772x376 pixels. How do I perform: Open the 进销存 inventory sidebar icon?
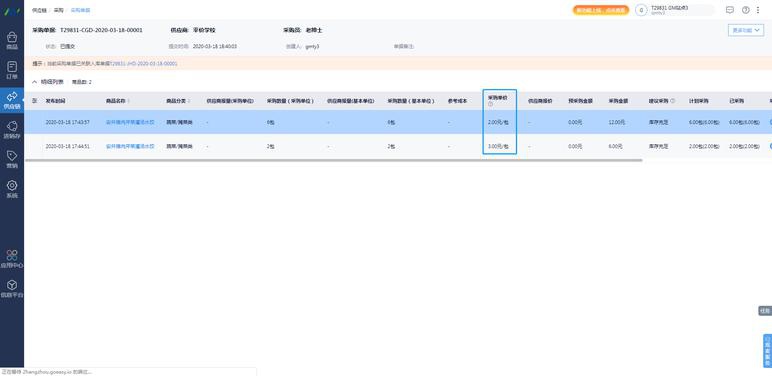12,130
